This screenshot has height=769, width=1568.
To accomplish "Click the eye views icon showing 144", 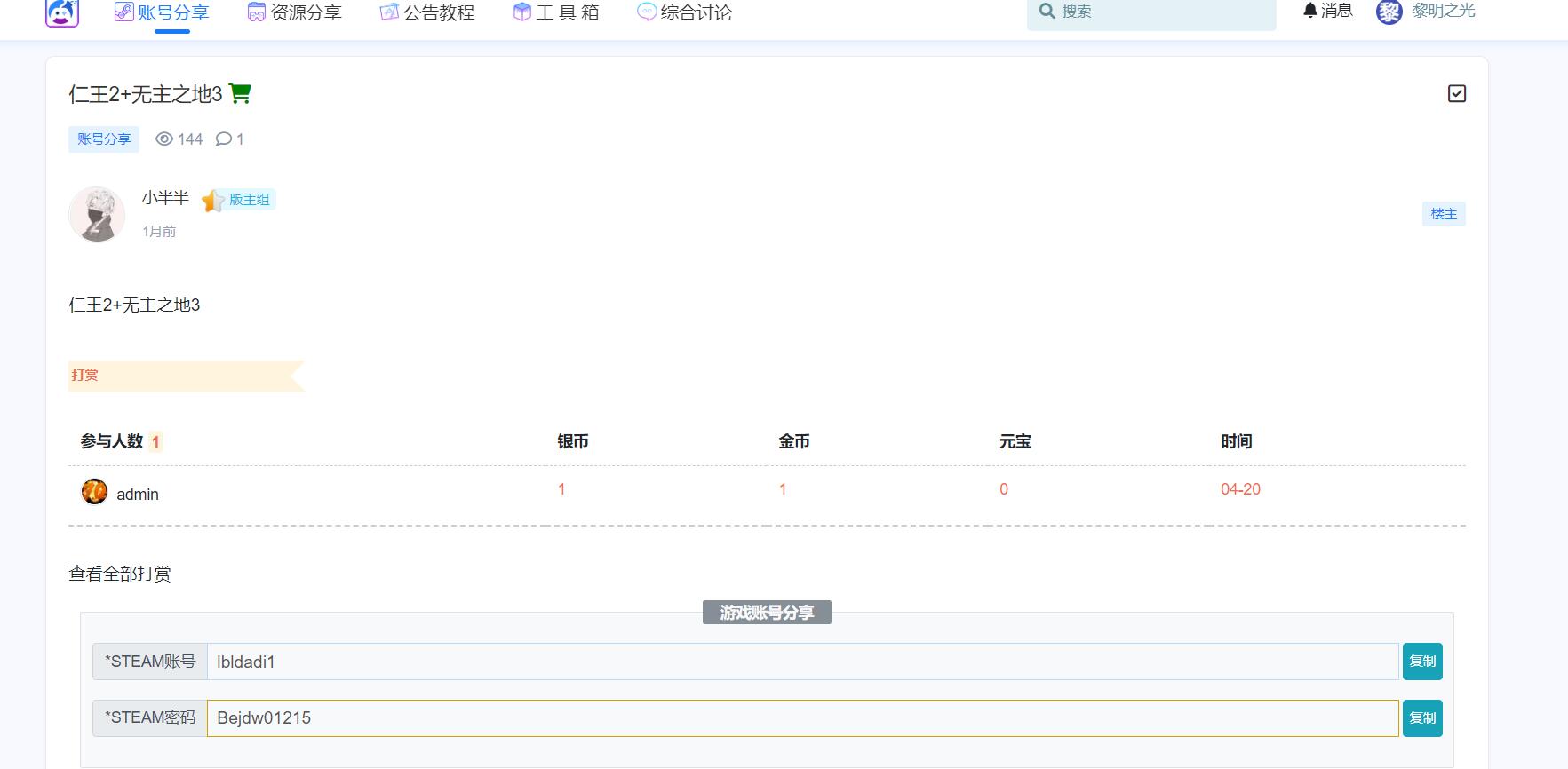I will click(x=163, y=139).
